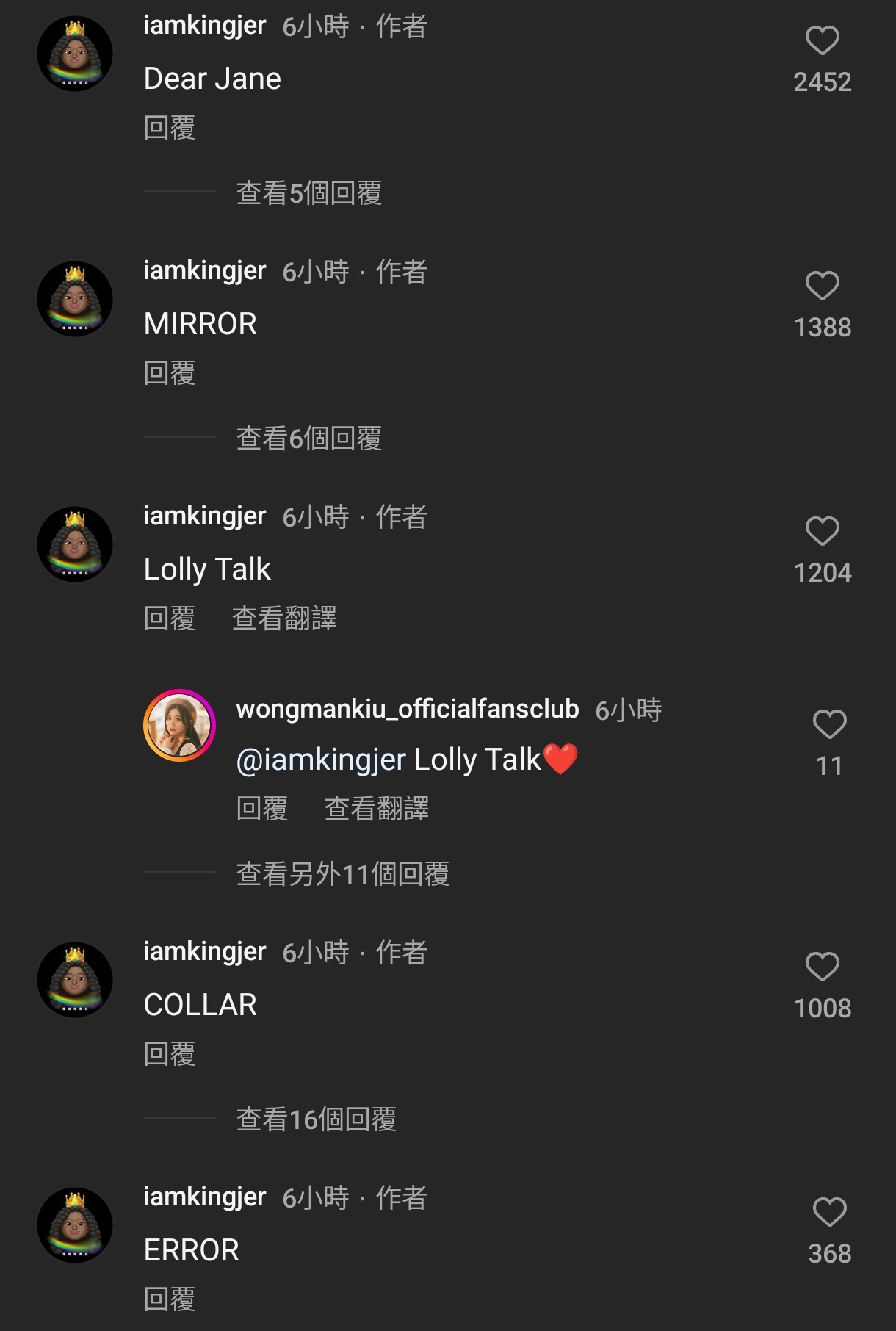
Task: Translate the wongmankiu_officialfansclub reply
Action: tap(377, 809)
